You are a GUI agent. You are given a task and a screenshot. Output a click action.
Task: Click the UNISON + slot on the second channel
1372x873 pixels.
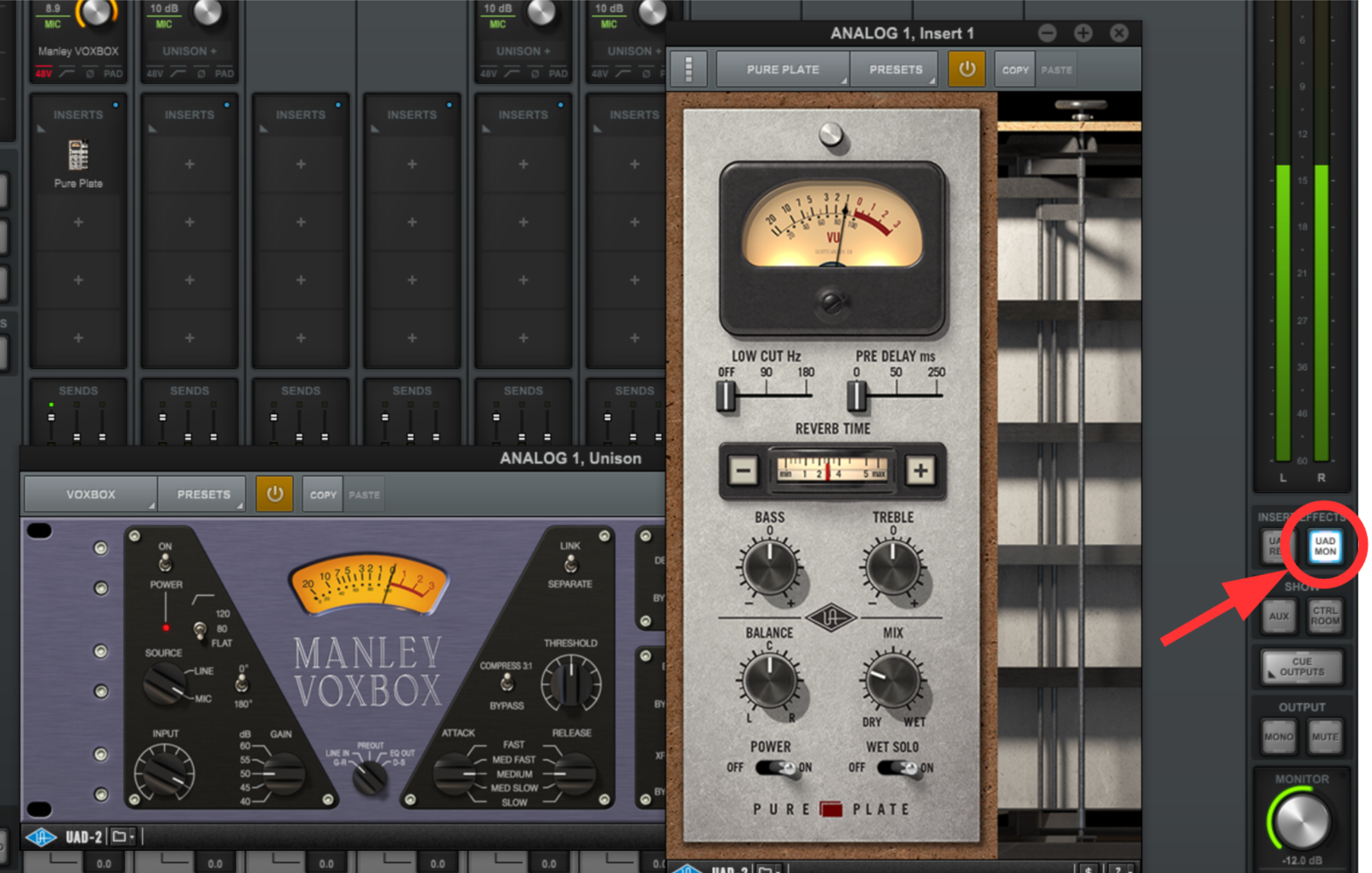click(190, 51)
